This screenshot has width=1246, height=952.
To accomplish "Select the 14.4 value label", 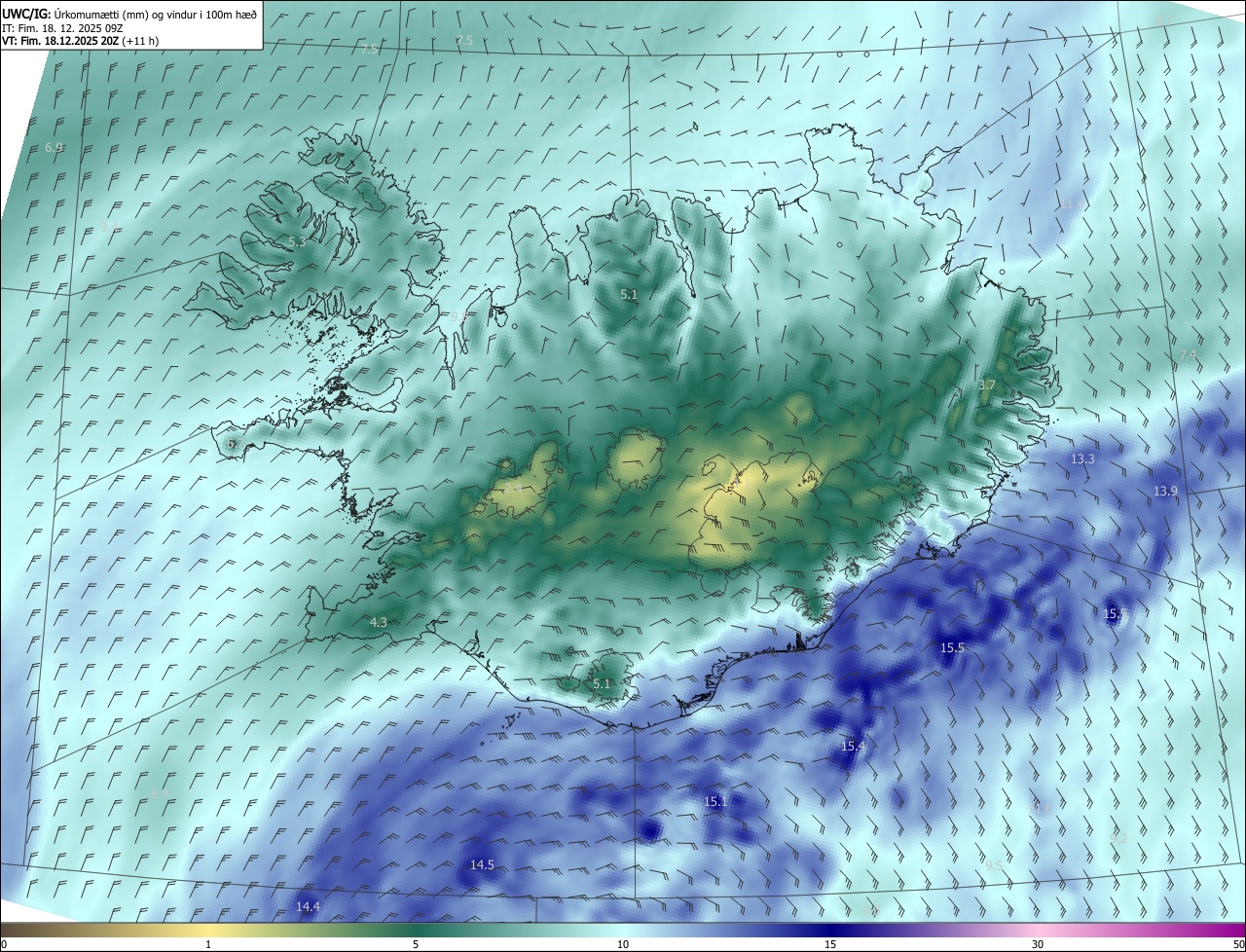I will coord(308,906).
